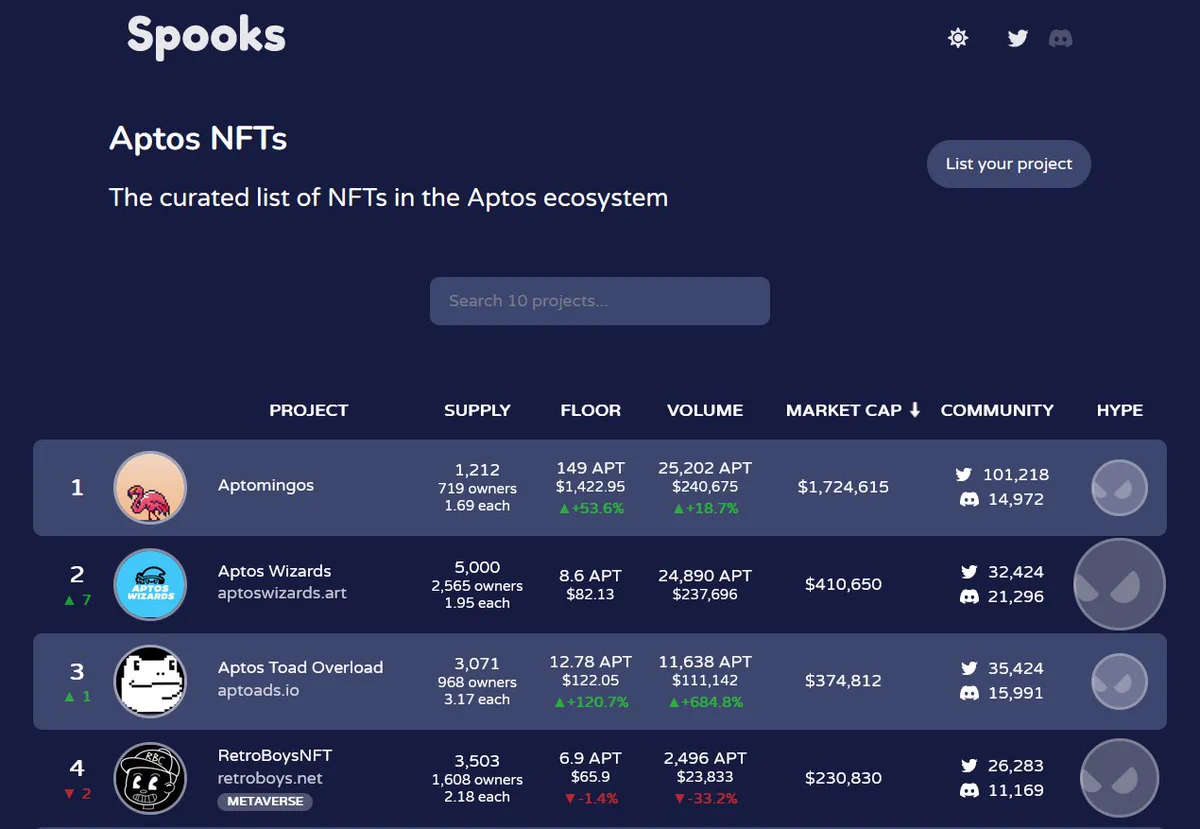Sort the table by Volume column
This screenshot has height=829, width=1200.
tap(705, 410)
